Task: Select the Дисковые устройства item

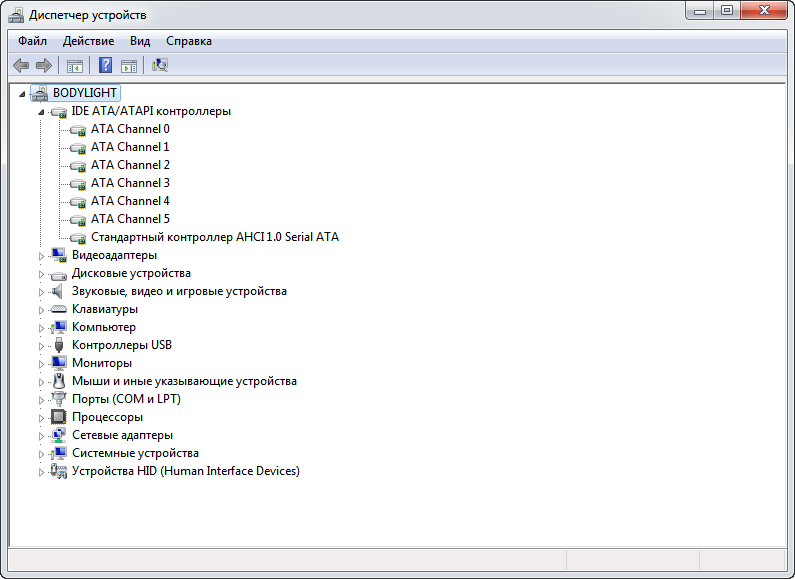Action: click(x=131, y=273)
